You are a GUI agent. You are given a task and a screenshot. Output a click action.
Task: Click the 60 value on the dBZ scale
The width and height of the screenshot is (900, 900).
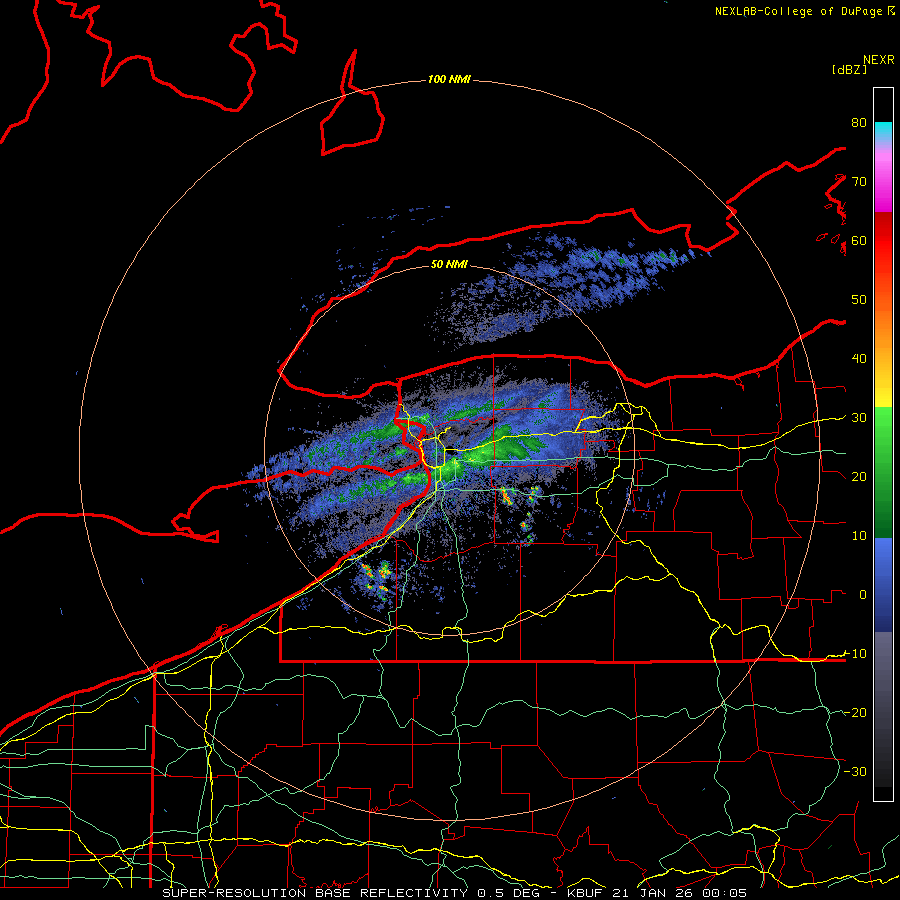tap(859, 240)
